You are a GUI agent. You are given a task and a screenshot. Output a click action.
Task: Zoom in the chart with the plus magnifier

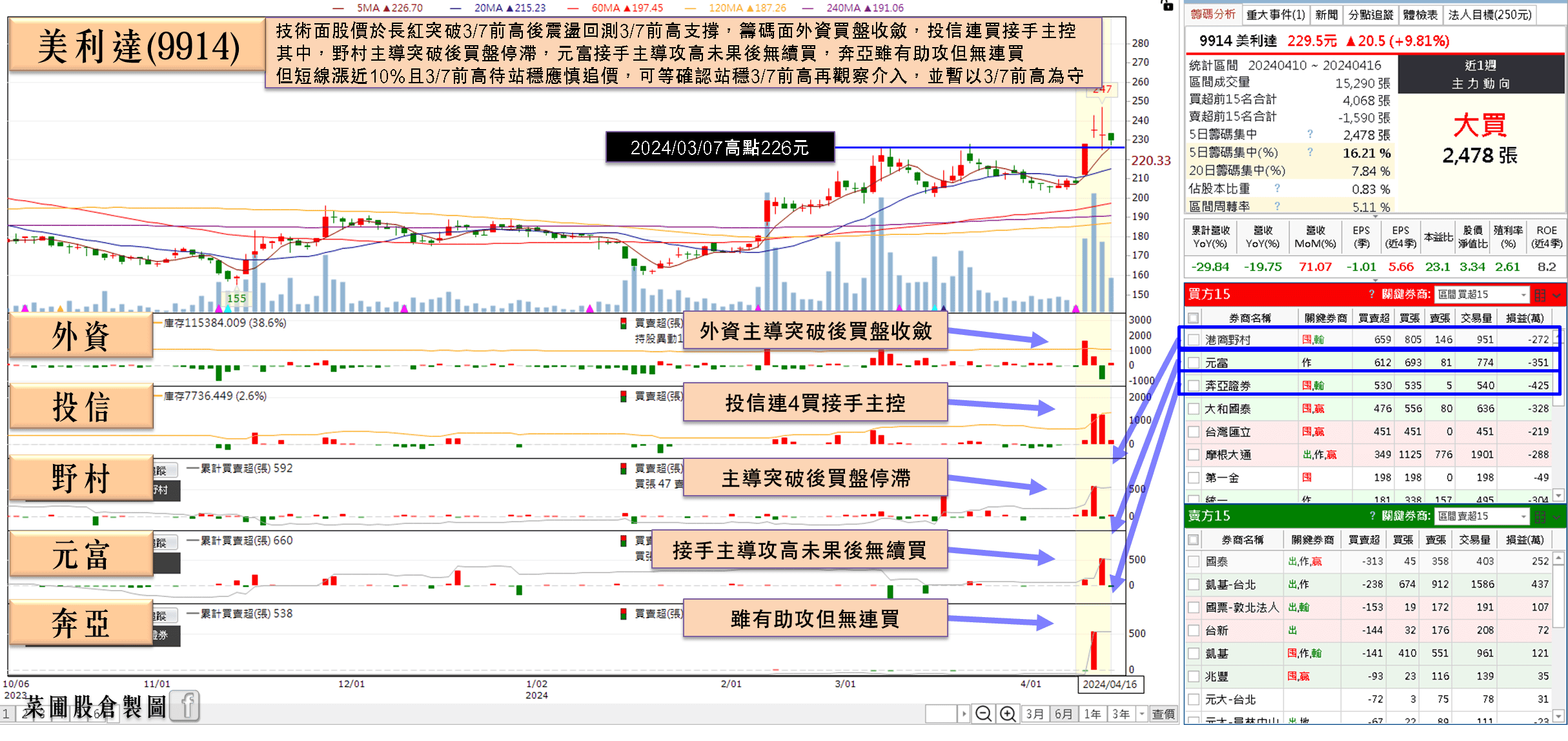click(x=1008, y=714)
